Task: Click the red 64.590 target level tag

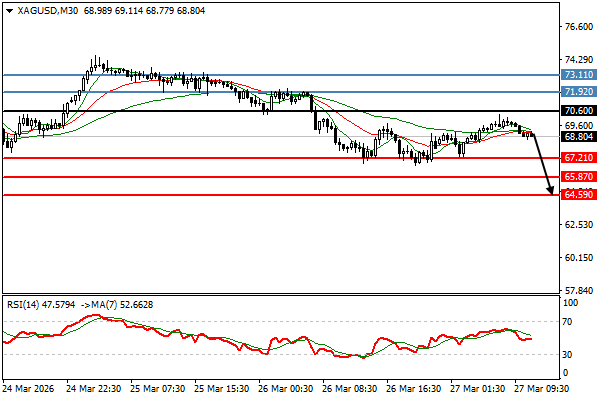Action: 580,195
